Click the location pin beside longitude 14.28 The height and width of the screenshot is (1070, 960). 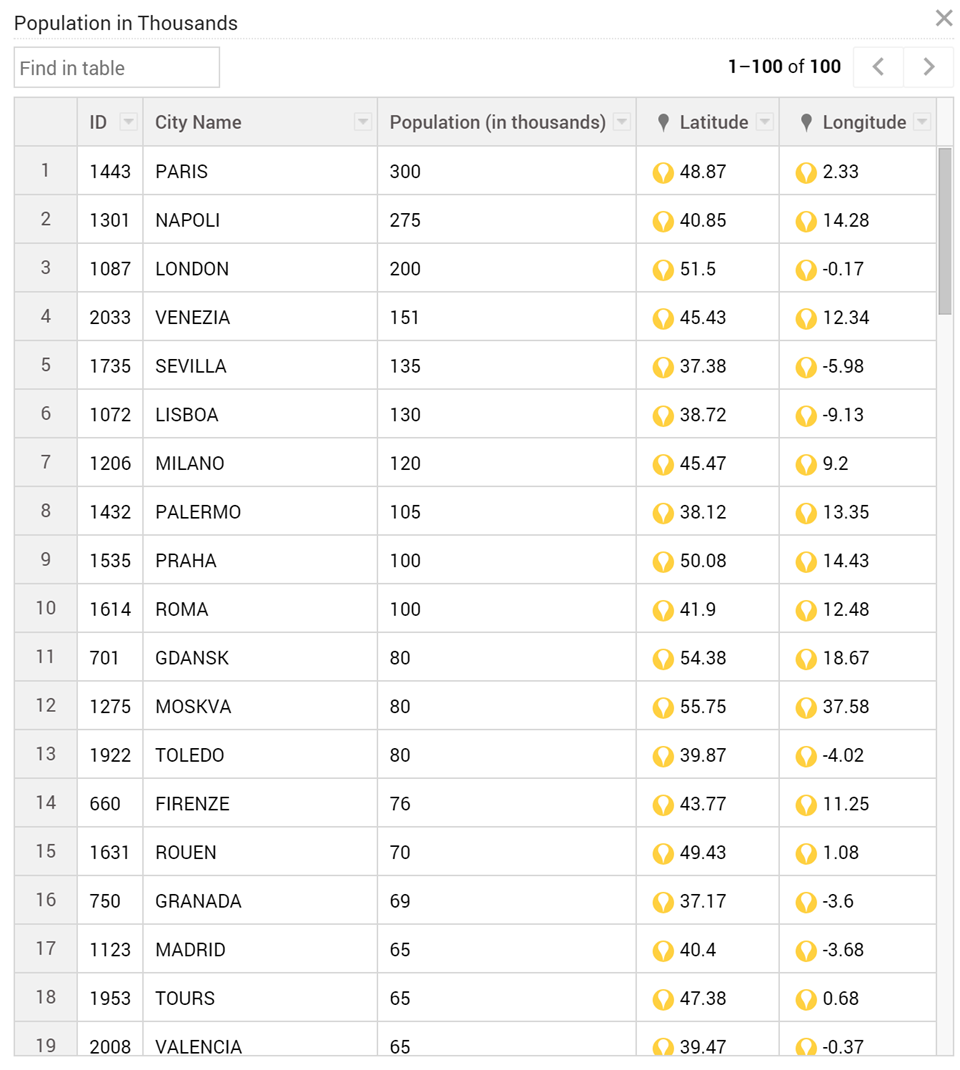pyautogui.click(x=806, y=221)
